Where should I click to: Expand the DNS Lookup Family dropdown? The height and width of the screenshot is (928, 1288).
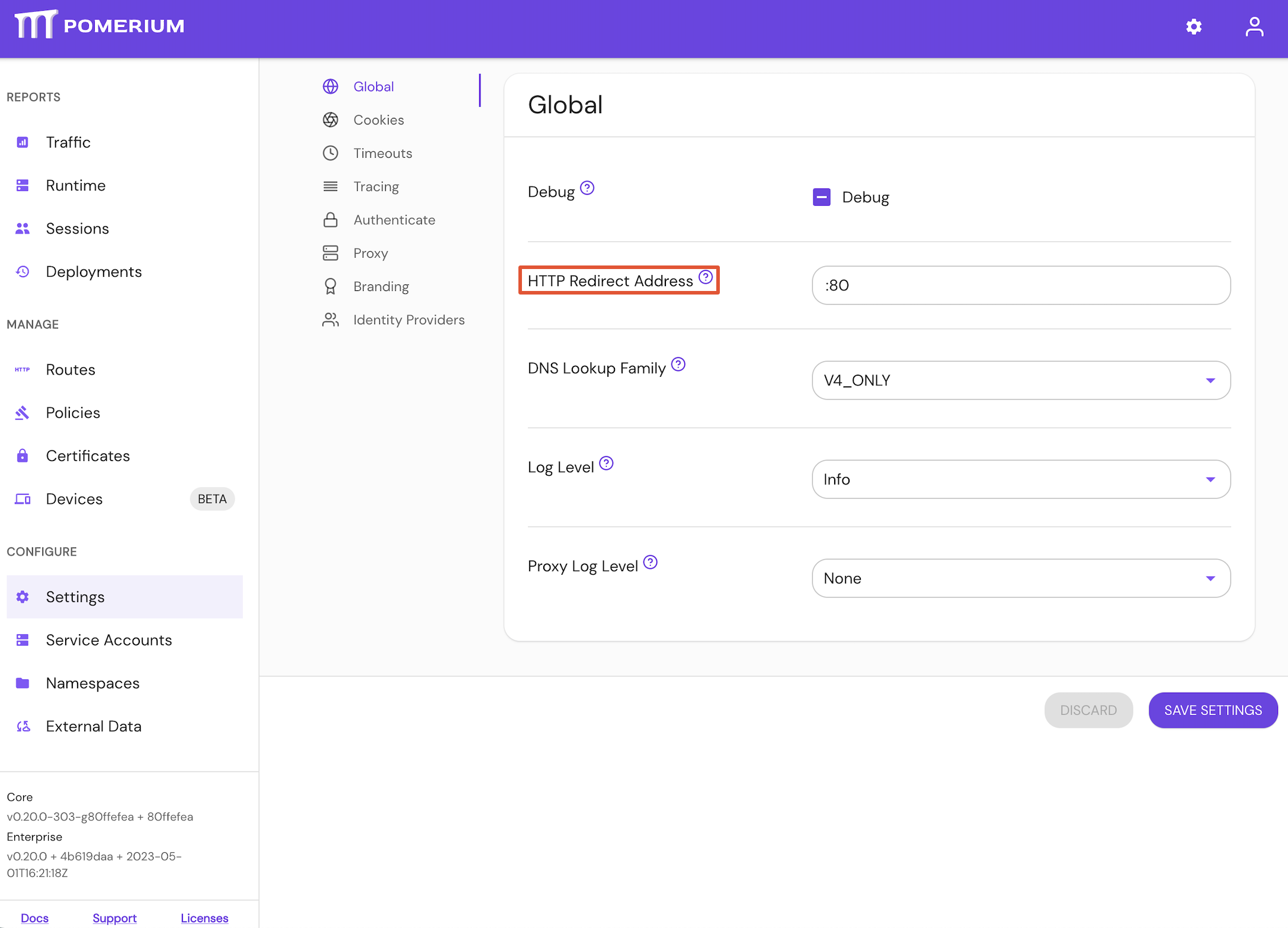[x=1020, y=380]
